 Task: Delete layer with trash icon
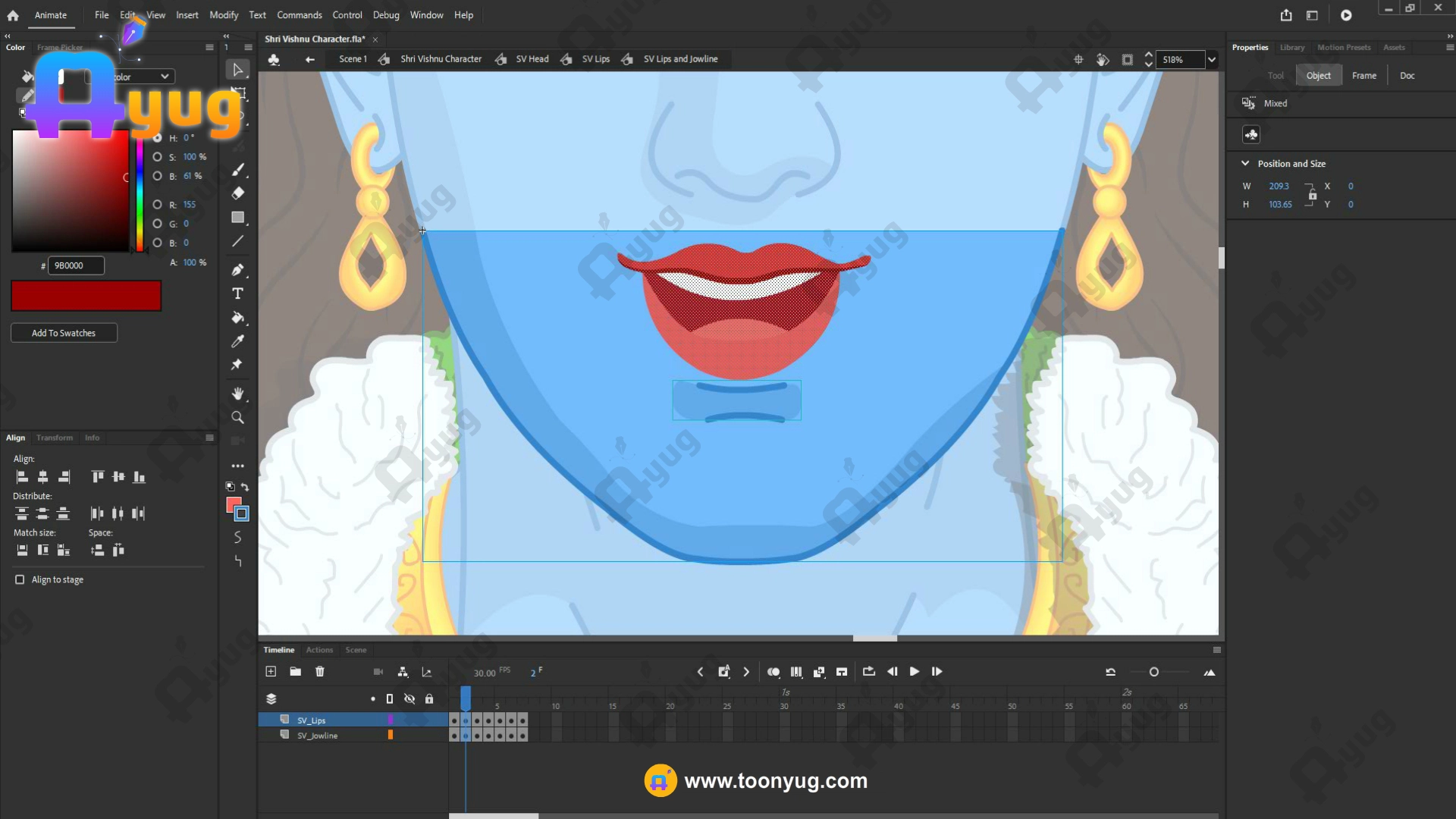(x=319, y=672)
